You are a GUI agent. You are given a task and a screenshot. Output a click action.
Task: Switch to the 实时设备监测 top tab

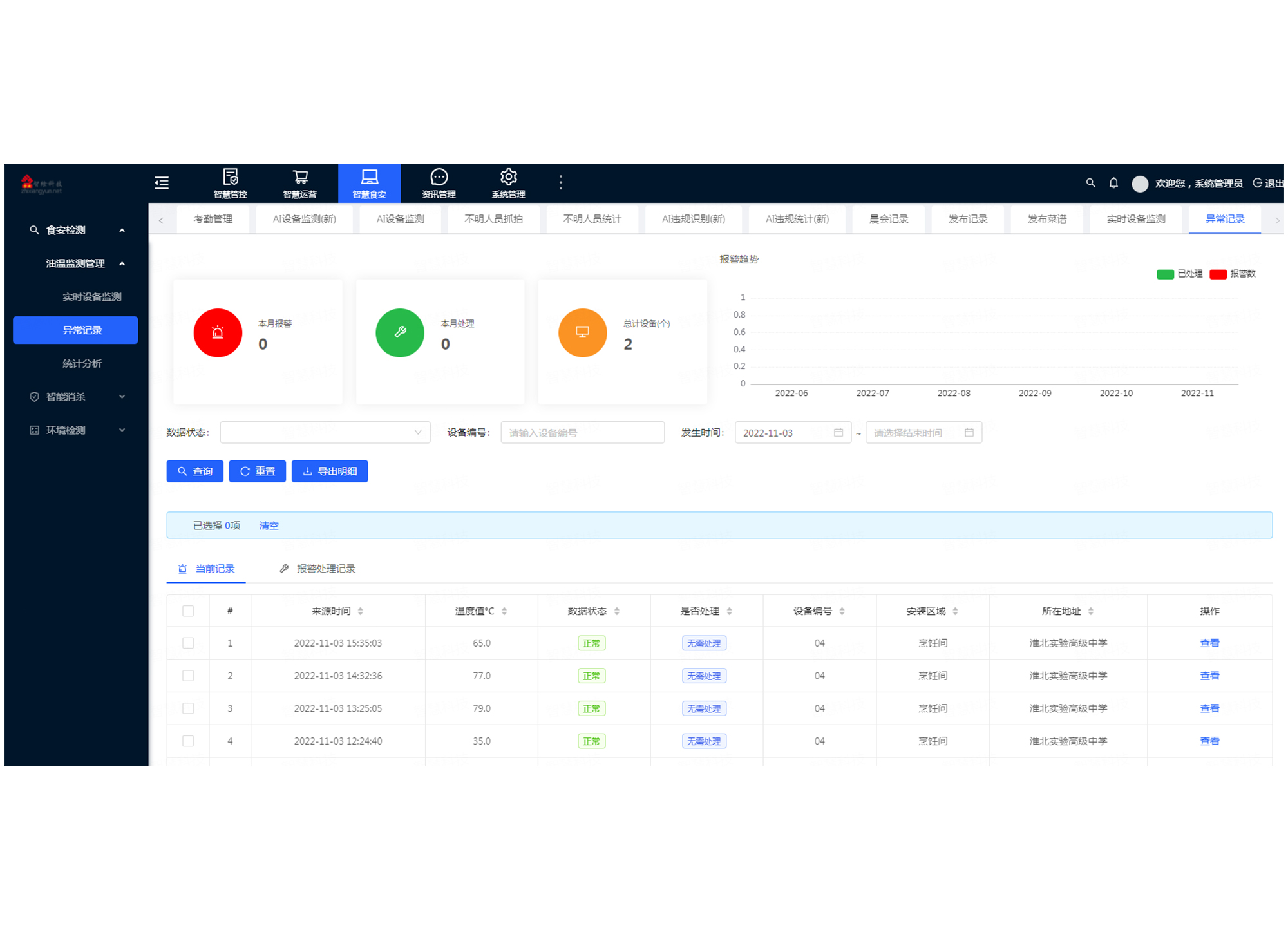(x=1136, y=219)
